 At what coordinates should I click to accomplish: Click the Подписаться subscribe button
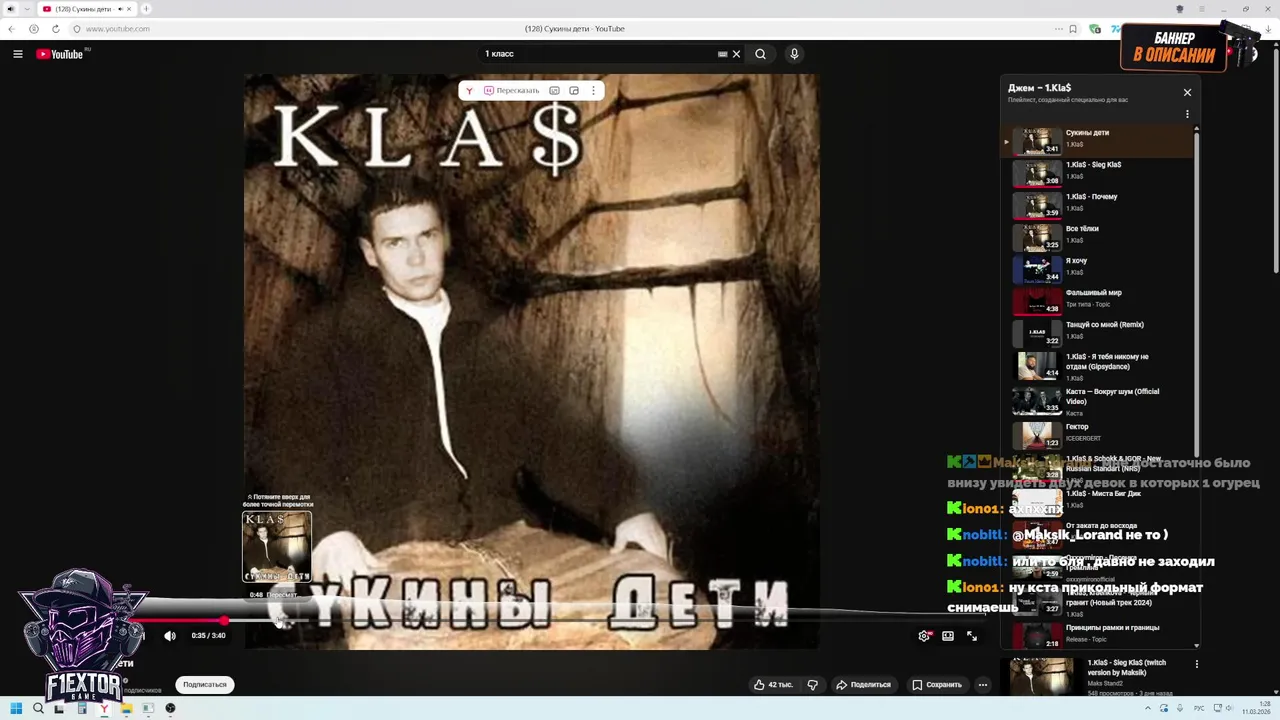[x=205, y=685]
